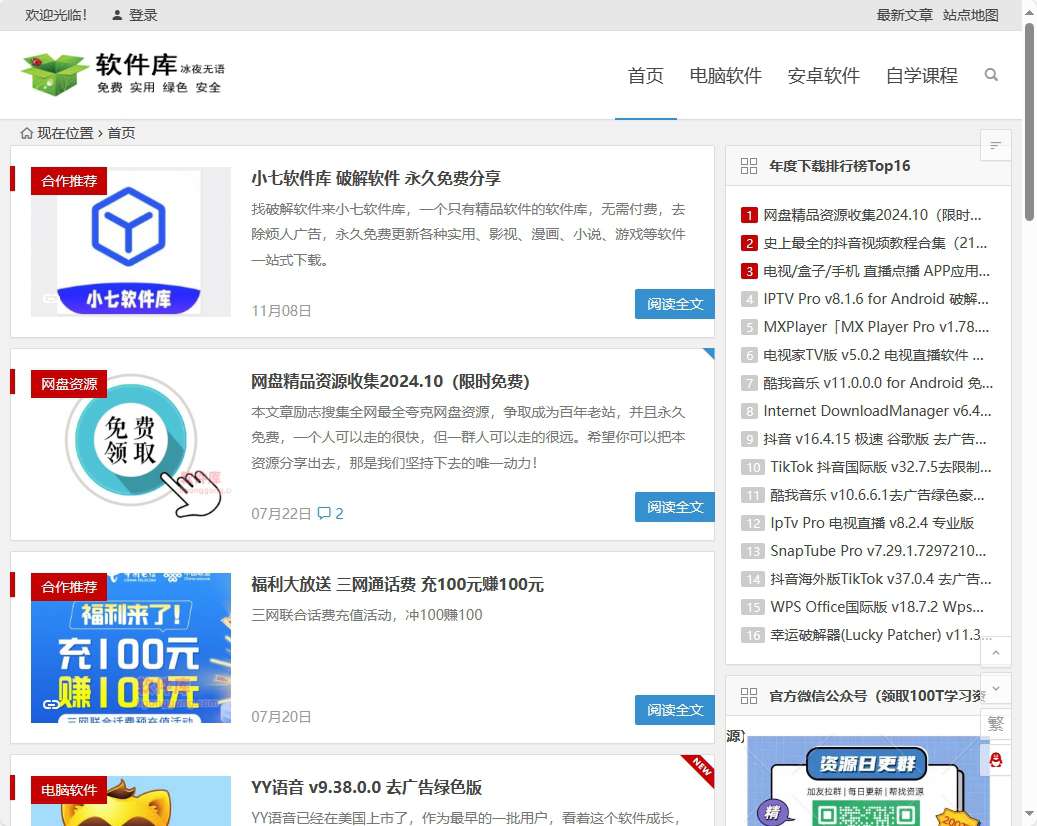This screenshot has height=826, width=1037.
Task: Click the red number 1 rank marker
Action: click(x=749, y=215)
